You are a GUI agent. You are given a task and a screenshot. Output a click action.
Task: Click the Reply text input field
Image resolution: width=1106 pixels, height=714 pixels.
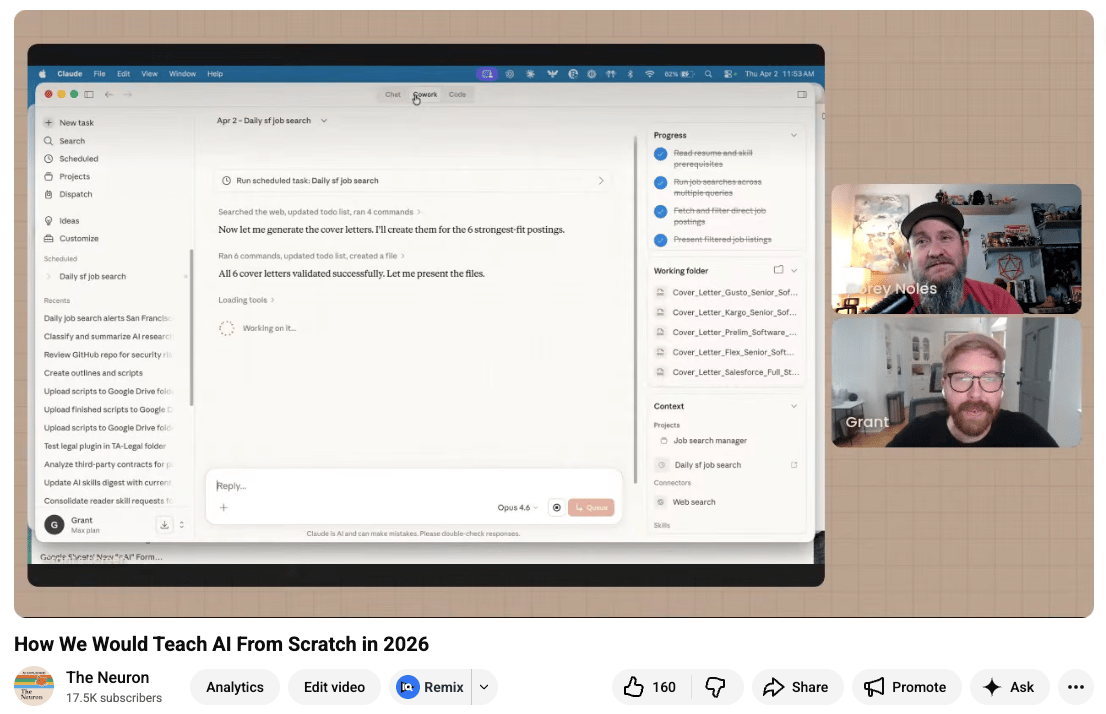pyautogui.click(x=400, y=486)
